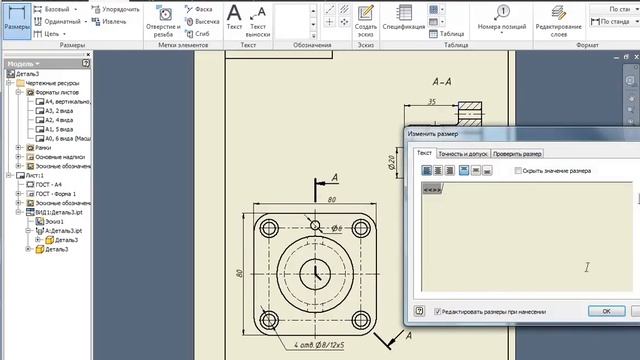Click the Цепь chain dimension tool
The width and height of the screenshot is (640, 360).
(x=47, y=34)
